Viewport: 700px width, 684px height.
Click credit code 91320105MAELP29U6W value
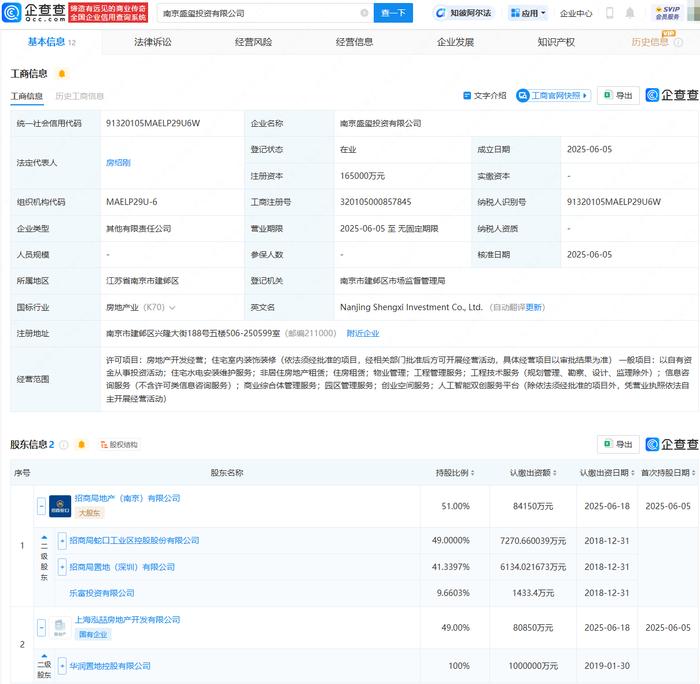coord(153,123)
